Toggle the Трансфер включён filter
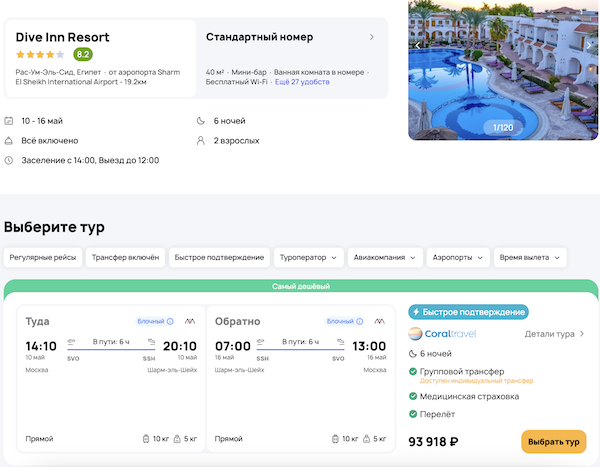The width and height of the screenshot is (600, 467). 125,257
